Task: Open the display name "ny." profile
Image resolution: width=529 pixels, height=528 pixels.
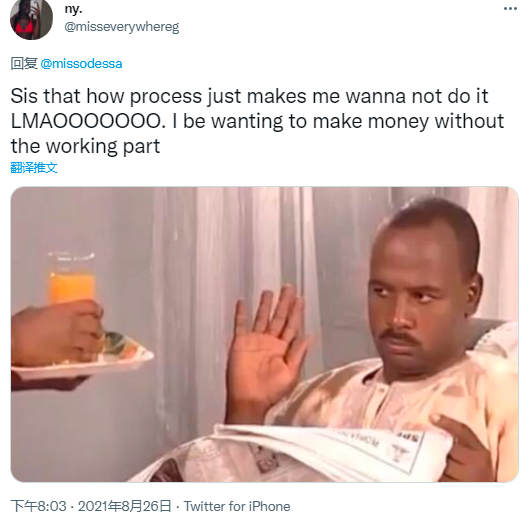Action: point(73,9)
